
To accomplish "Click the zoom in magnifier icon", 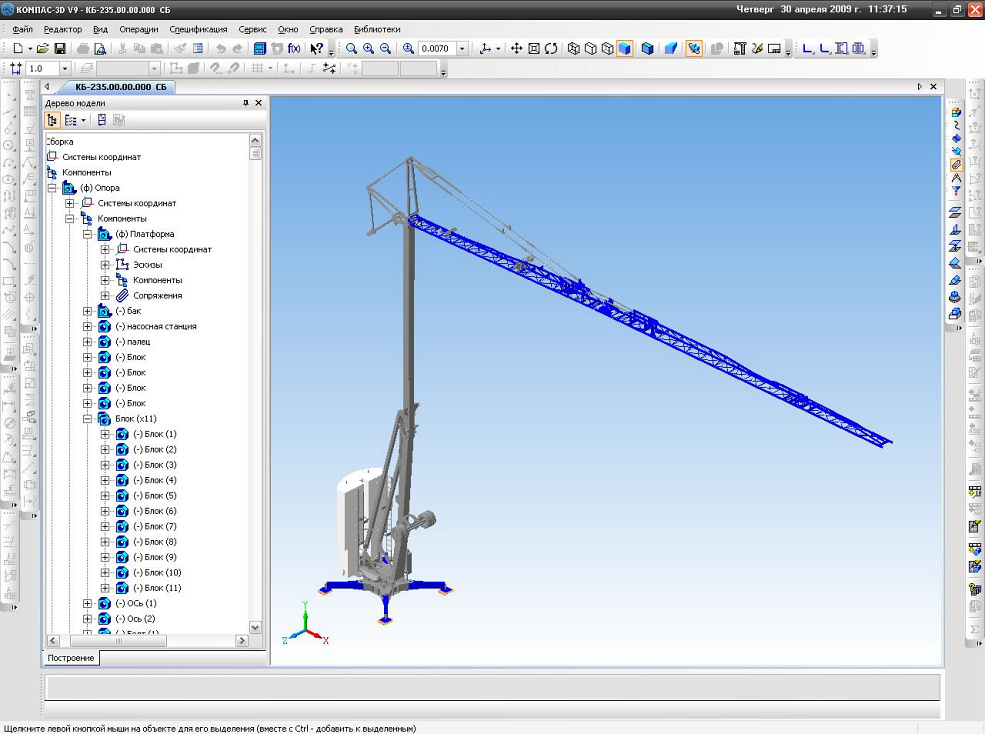I will (x=369, y=48).
